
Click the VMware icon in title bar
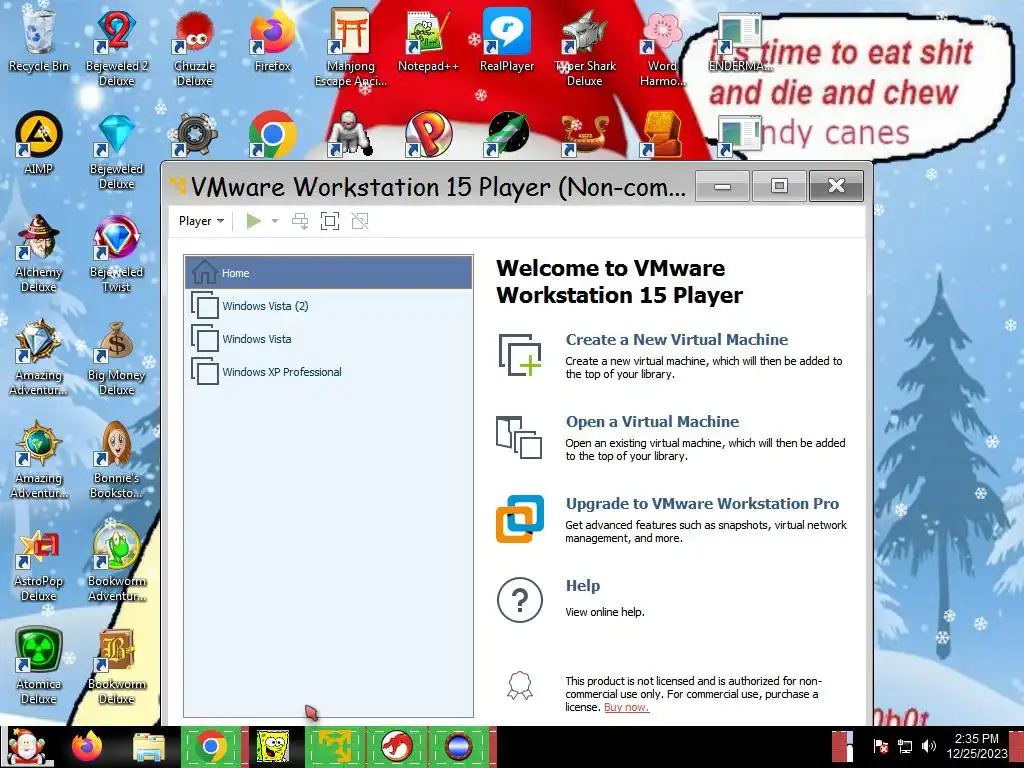178,187
